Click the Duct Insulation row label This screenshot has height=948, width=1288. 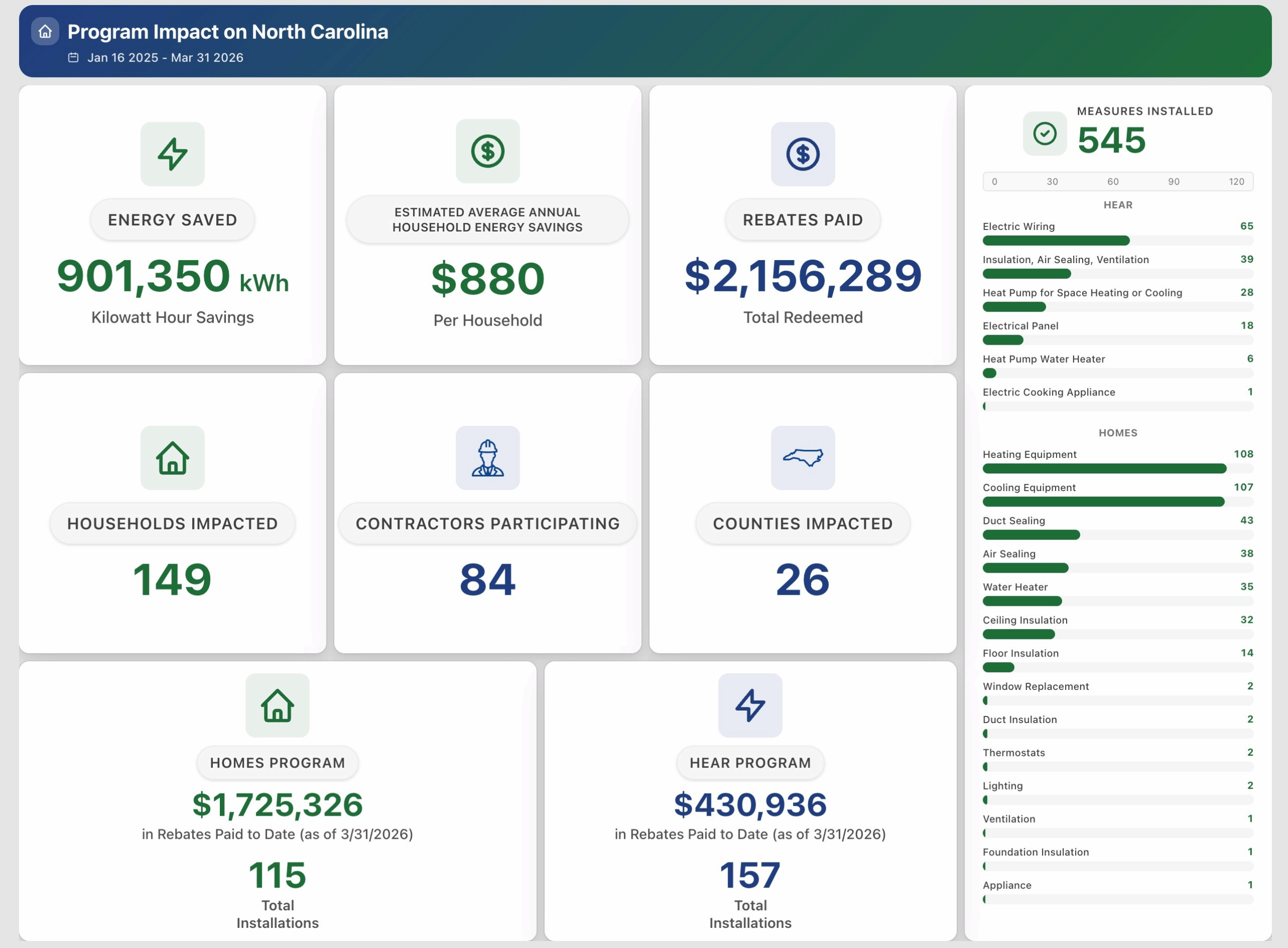point(1019,720)
